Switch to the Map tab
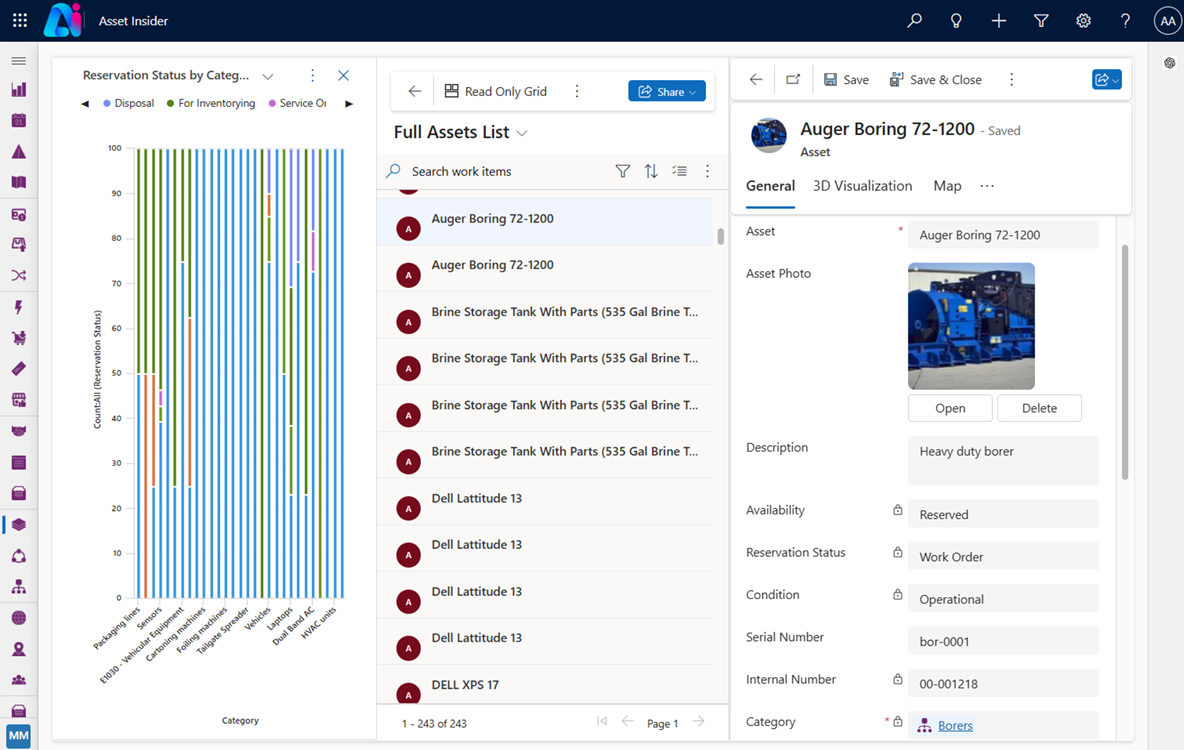Image resolution: width=1184 pixels, height=750 pixels. 947,186
